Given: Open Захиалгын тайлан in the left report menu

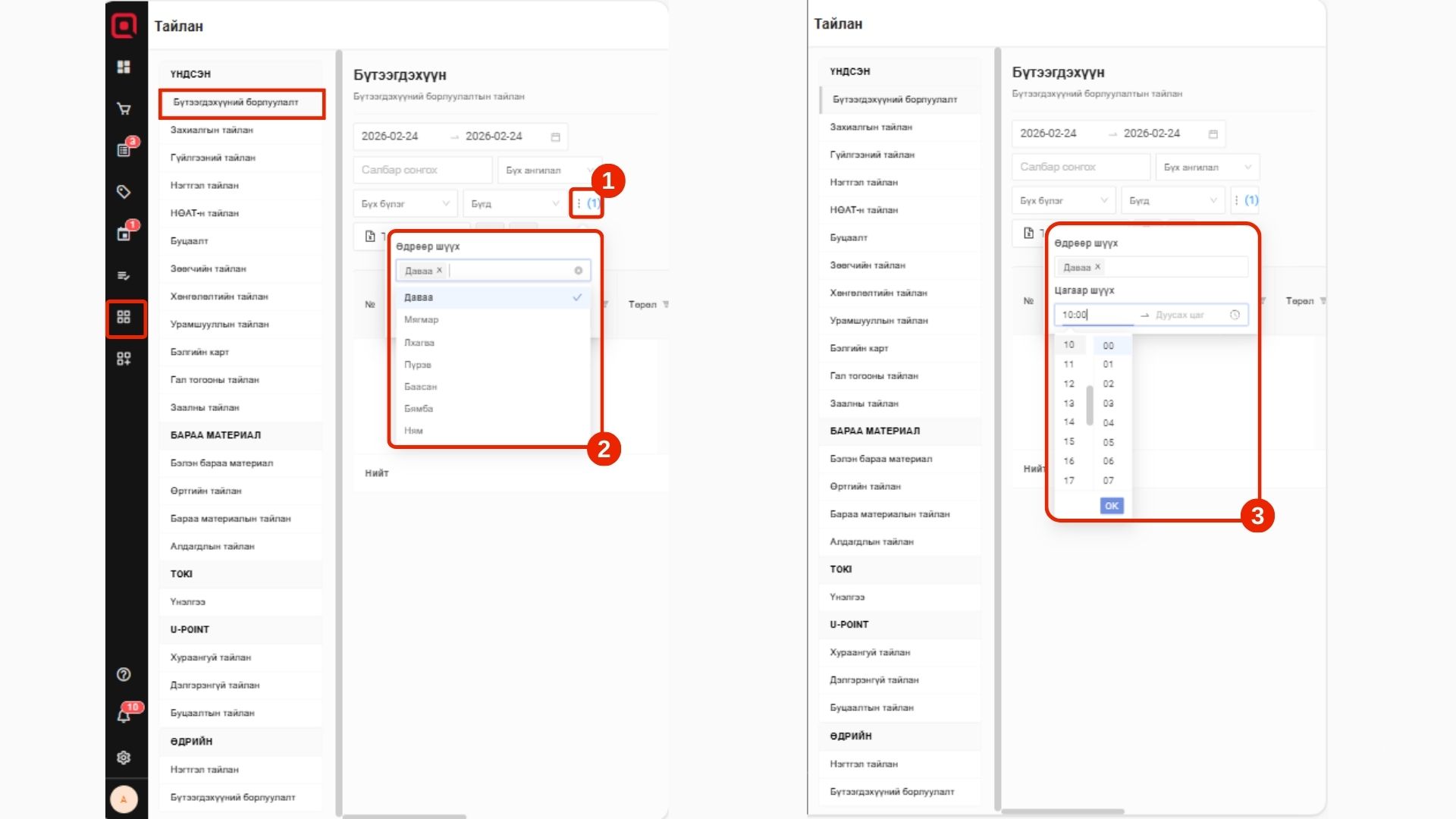Looking at the screenshot, I should point(212,130).
